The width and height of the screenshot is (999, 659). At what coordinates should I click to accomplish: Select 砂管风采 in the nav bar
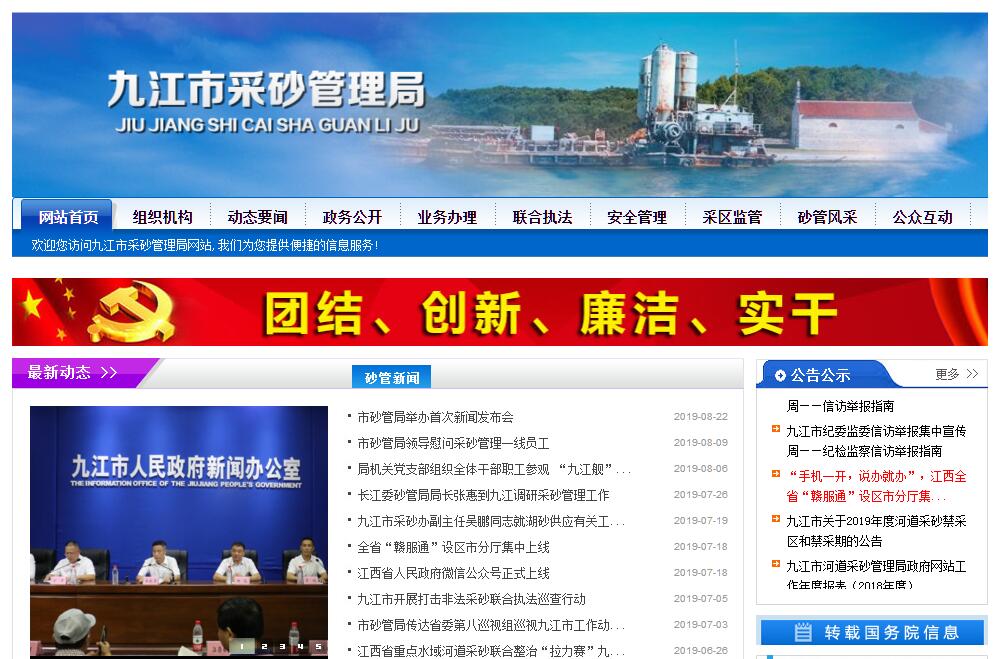pos(827,217)
